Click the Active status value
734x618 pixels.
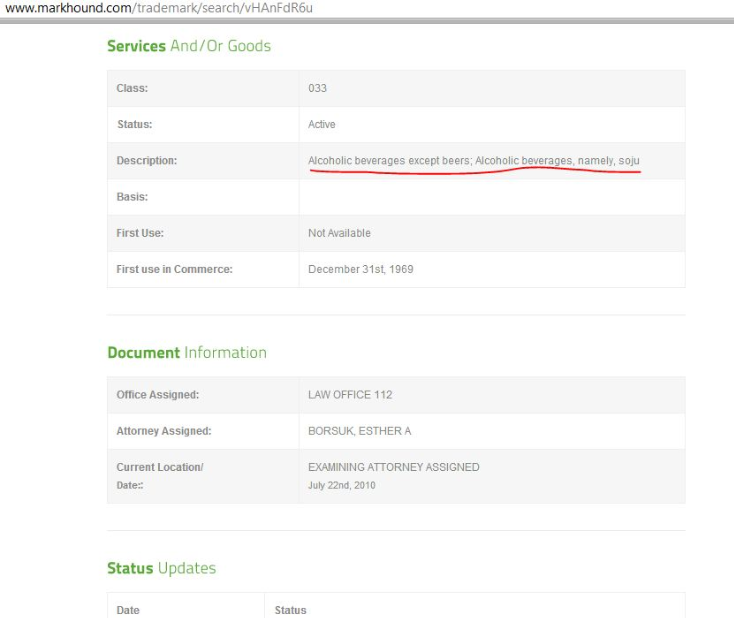click(322, 124)
